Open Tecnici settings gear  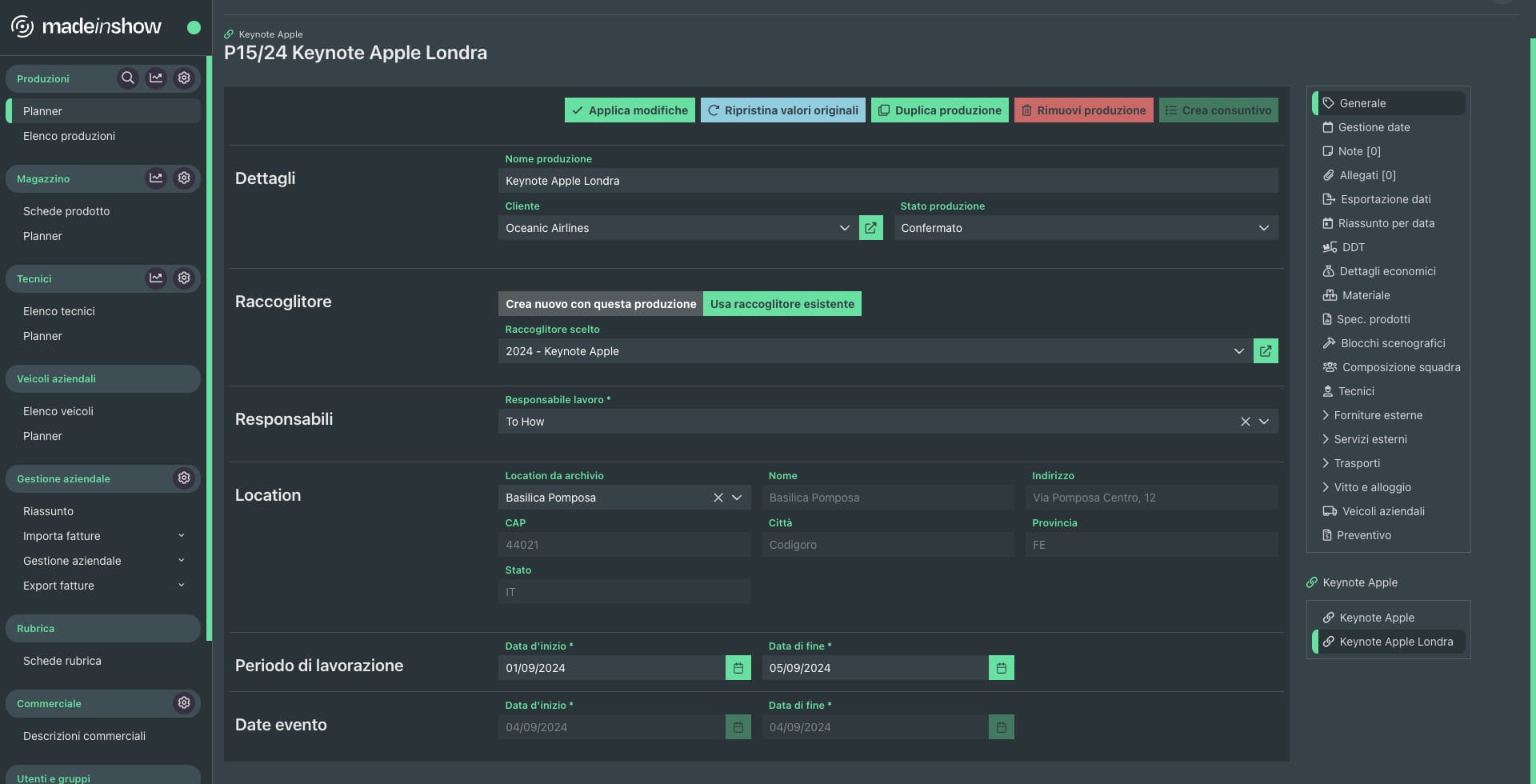184,278
